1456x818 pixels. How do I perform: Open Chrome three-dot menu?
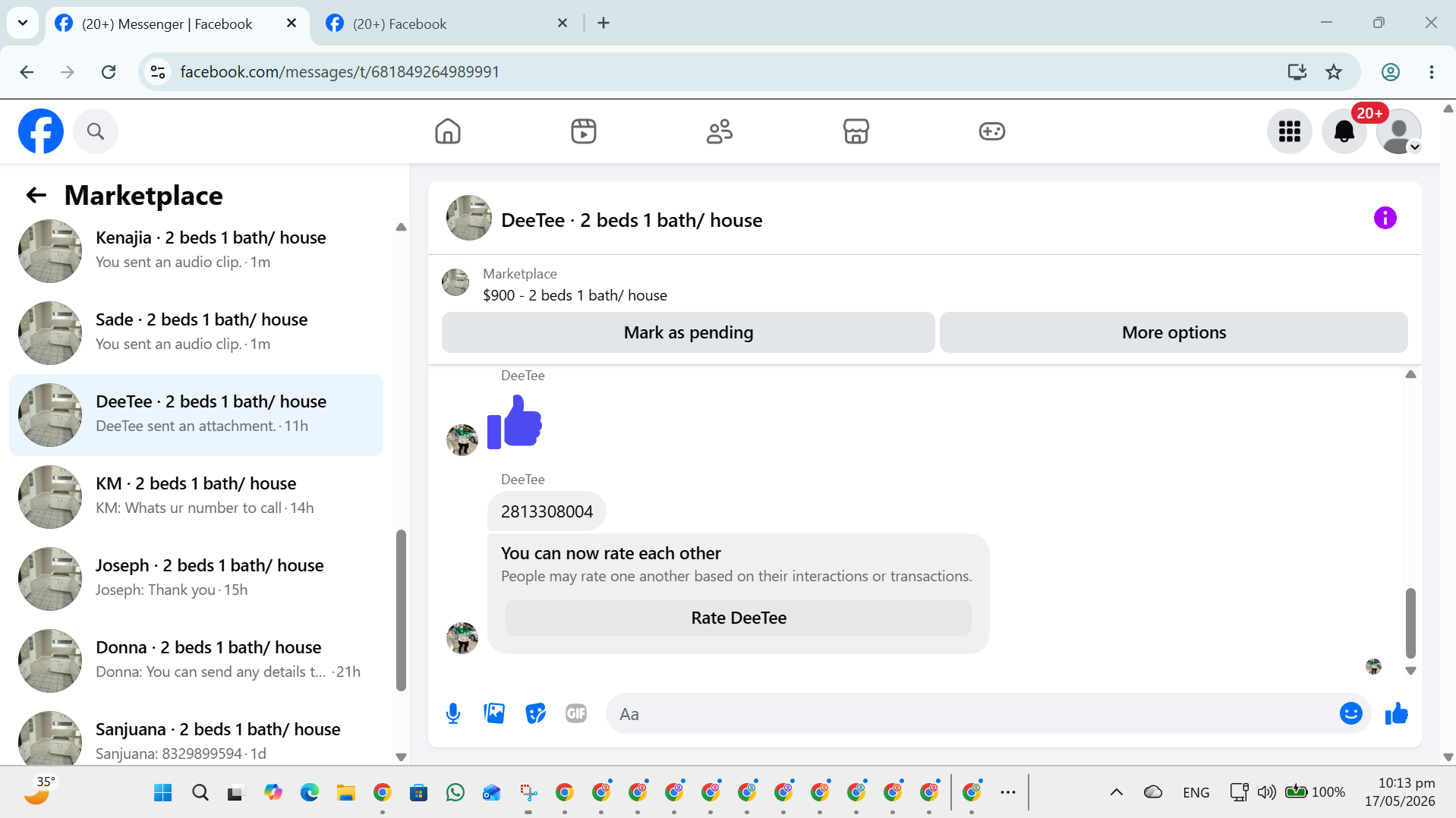coord(1432,72)
